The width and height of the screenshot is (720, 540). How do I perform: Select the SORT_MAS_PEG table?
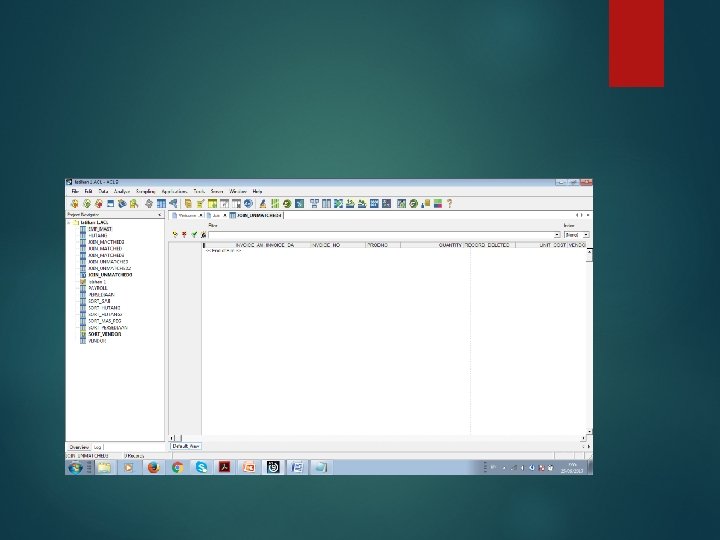pyautogui.click(x=105, y=321)
